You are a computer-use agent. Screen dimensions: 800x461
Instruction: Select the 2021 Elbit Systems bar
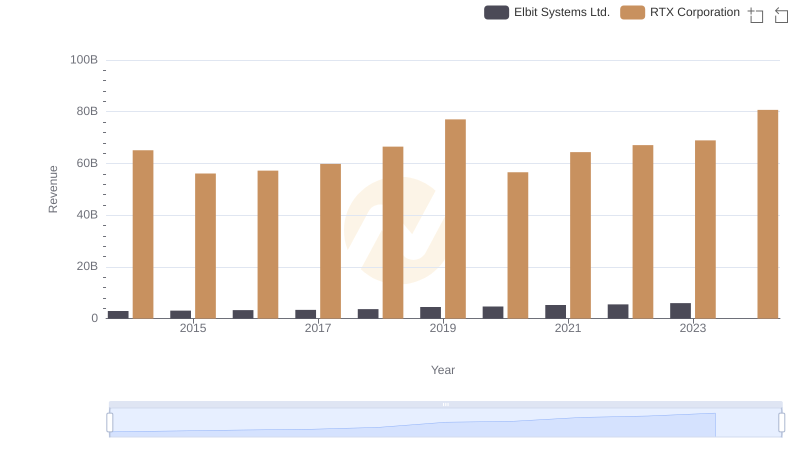pos(556,312)
